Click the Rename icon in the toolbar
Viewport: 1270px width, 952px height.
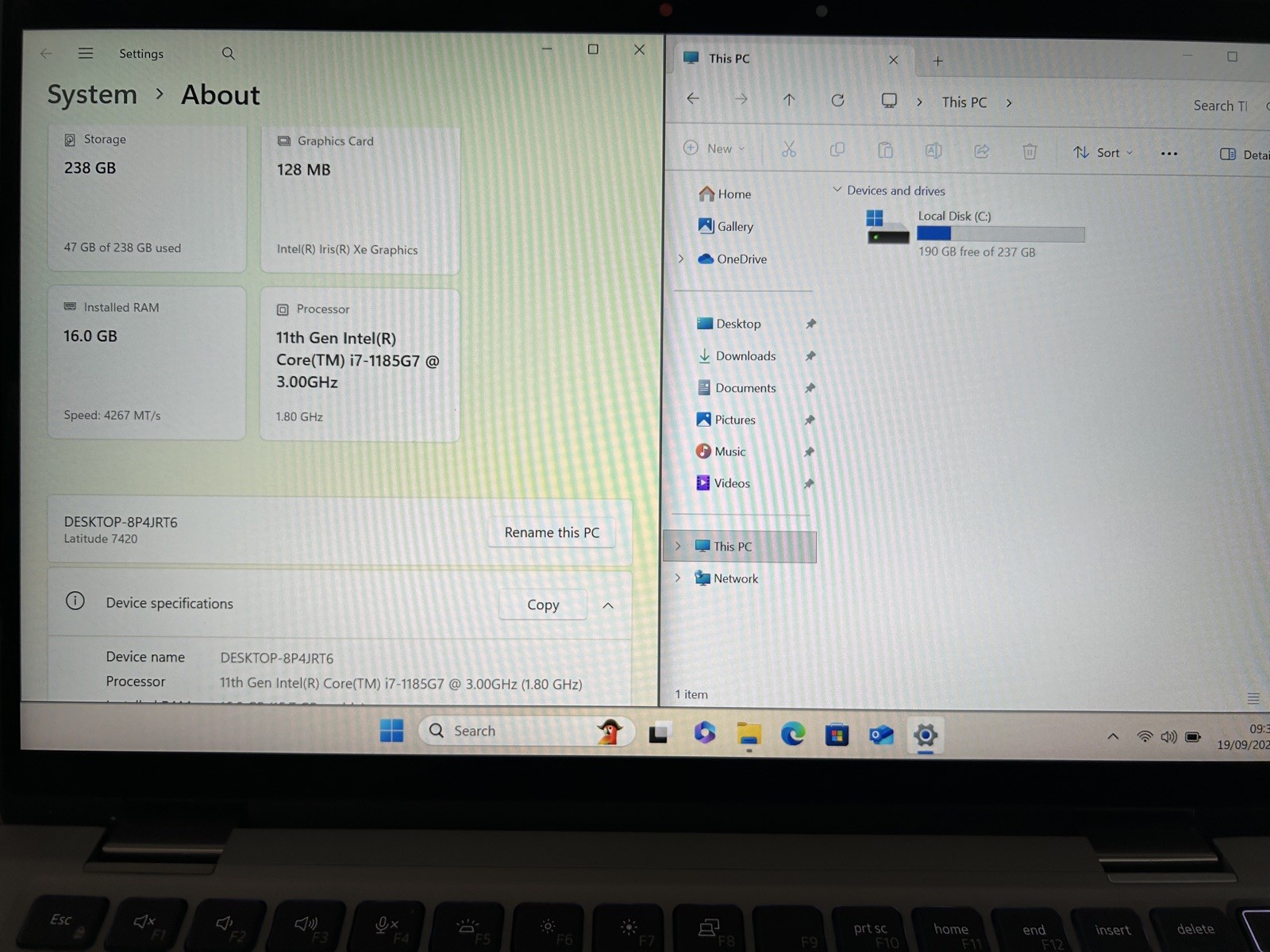[x=933, y=151]
